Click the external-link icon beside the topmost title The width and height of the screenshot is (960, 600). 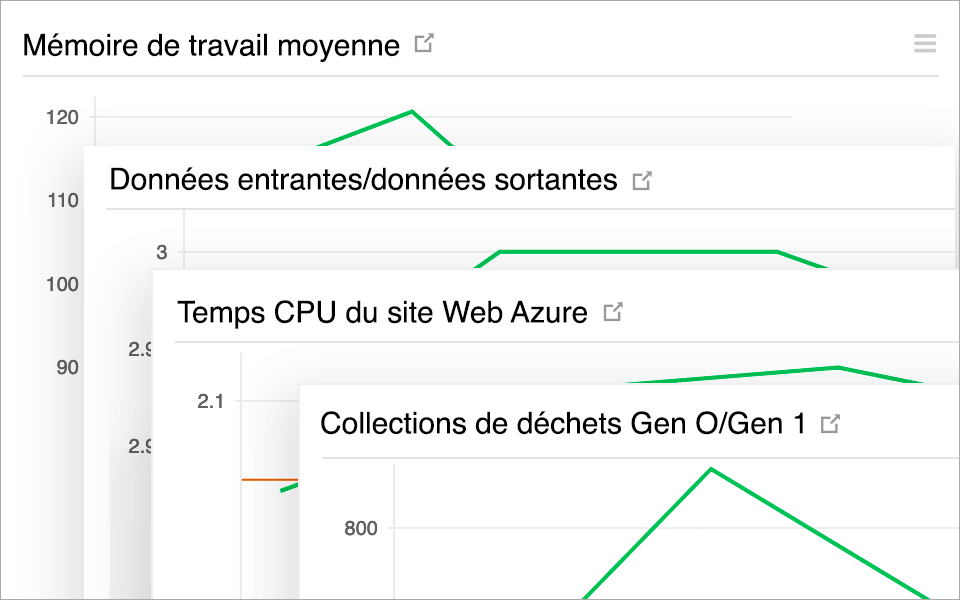click(424, 43)
